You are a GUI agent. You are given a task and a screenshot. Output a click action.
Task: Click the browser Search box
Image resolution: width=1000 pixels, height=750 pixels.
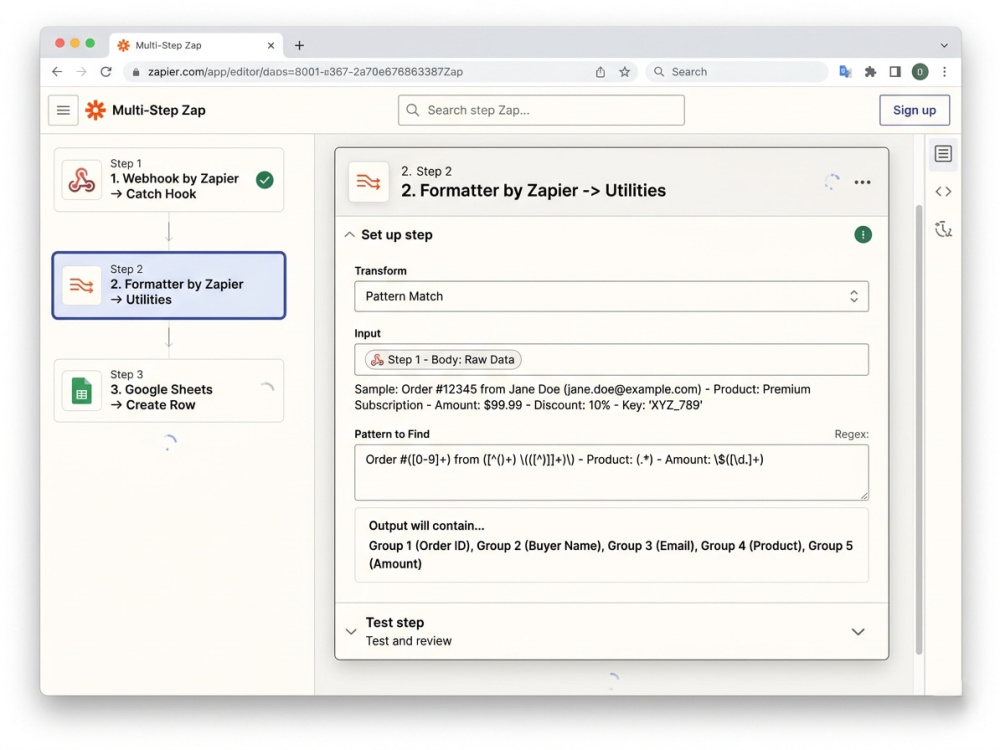pyautogui.click(x=737, y=72)
